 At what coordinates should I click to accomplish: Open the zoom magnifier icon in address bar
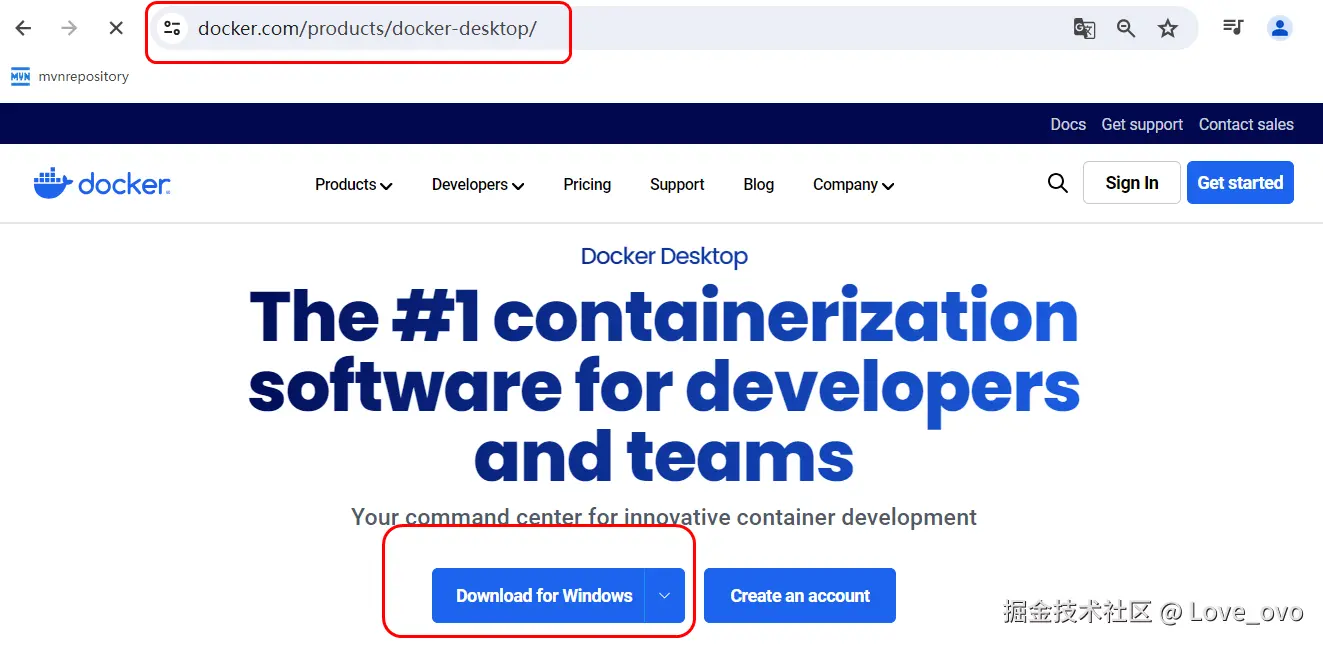point(1126,28)
